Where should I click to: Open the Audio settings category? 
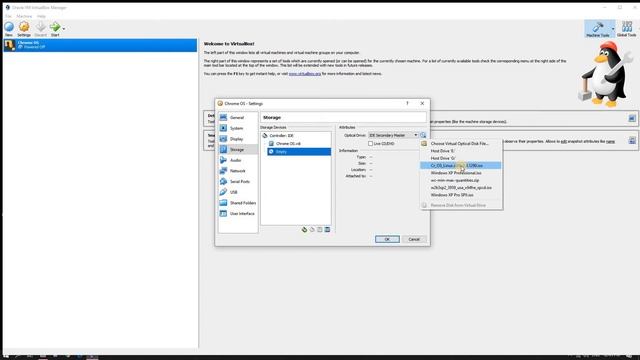[x=238, y=160]
